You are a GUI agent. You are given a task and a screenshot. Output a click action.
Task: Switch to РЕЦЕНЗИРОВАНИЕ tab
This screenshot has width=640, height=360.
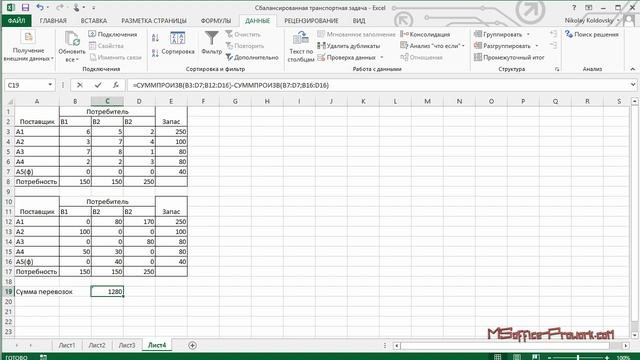point(311,20)
